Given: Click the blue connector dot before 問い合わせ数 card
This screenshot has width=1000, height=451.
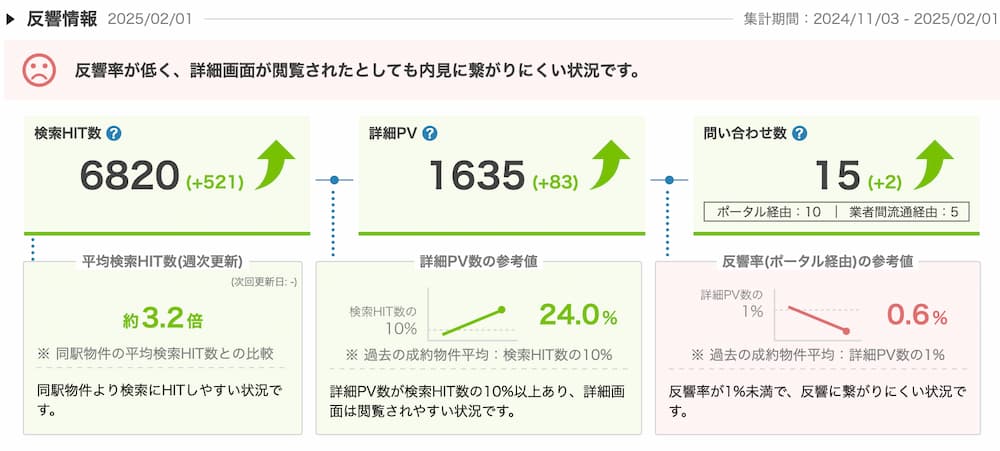Looking at the screenshot, I should (669, 181).
